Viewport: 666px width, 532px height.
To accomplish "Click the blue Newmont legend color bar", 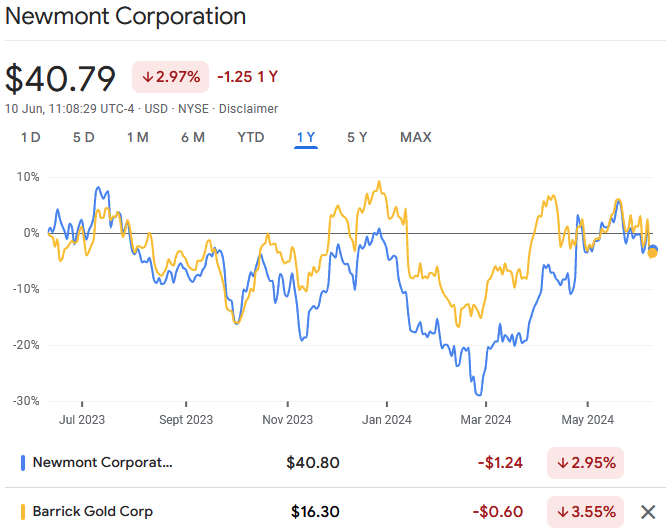I will click(x=23, y=463).
